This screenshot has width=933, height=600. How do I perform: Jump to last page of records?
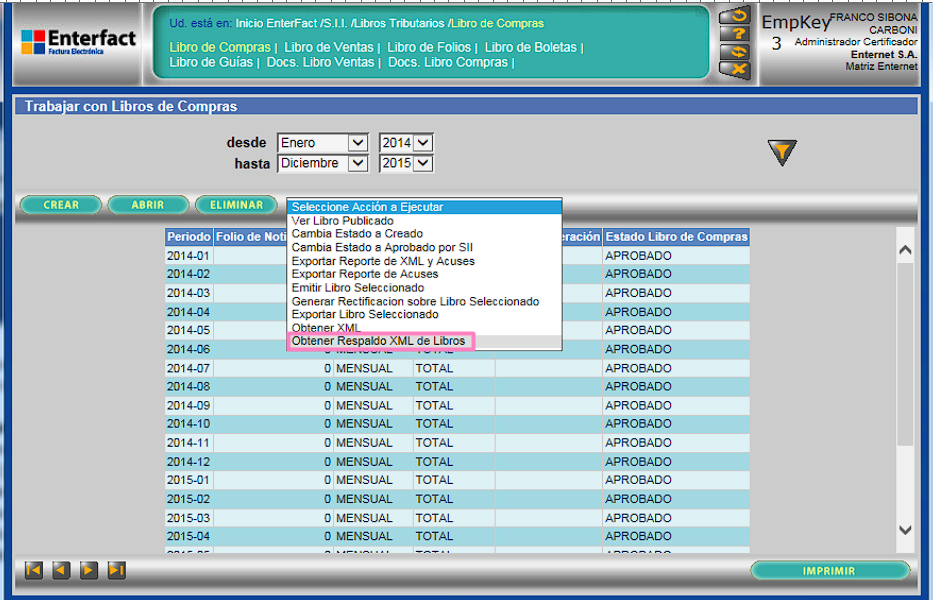[x=116, y=570]
